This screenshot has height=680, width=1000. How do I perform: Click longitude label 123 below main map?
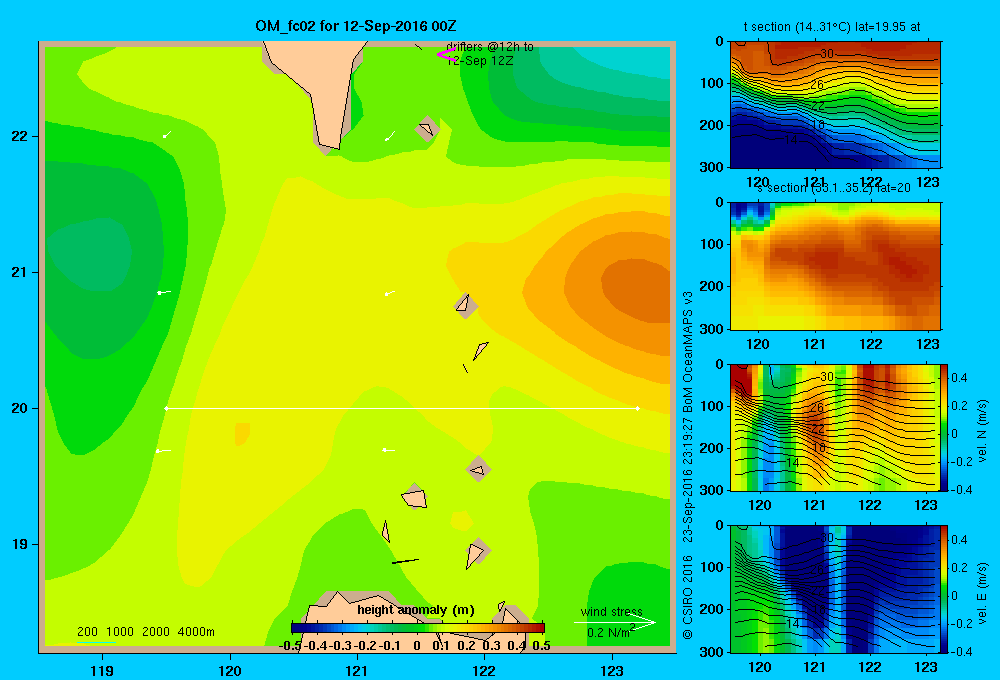pyautogui.click(x=612, y=670)
